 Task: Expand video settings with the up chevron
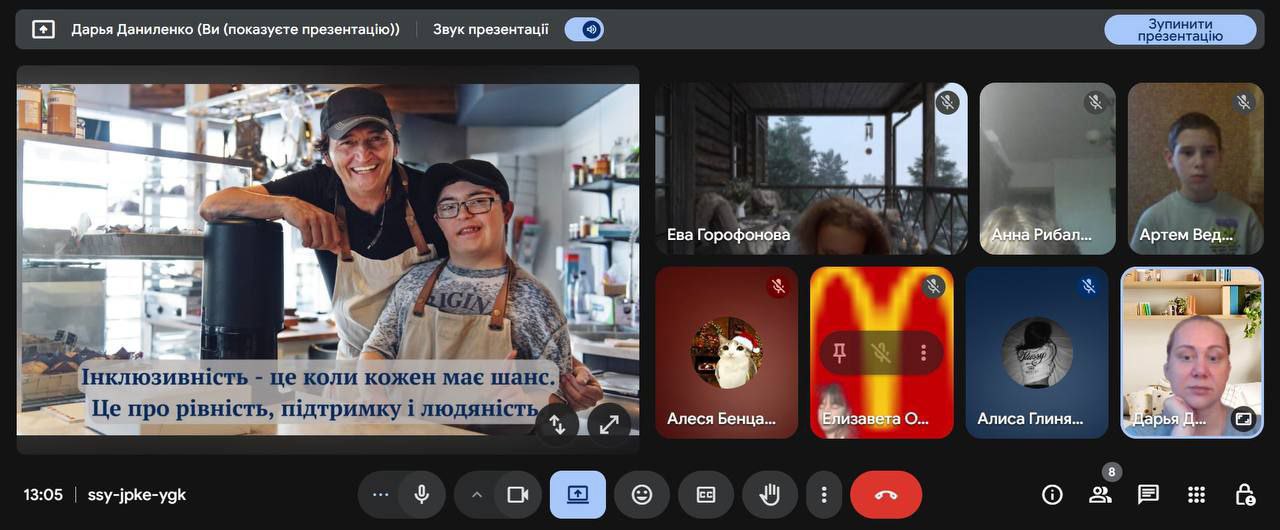pyautogui.click(x=477, y=495)
